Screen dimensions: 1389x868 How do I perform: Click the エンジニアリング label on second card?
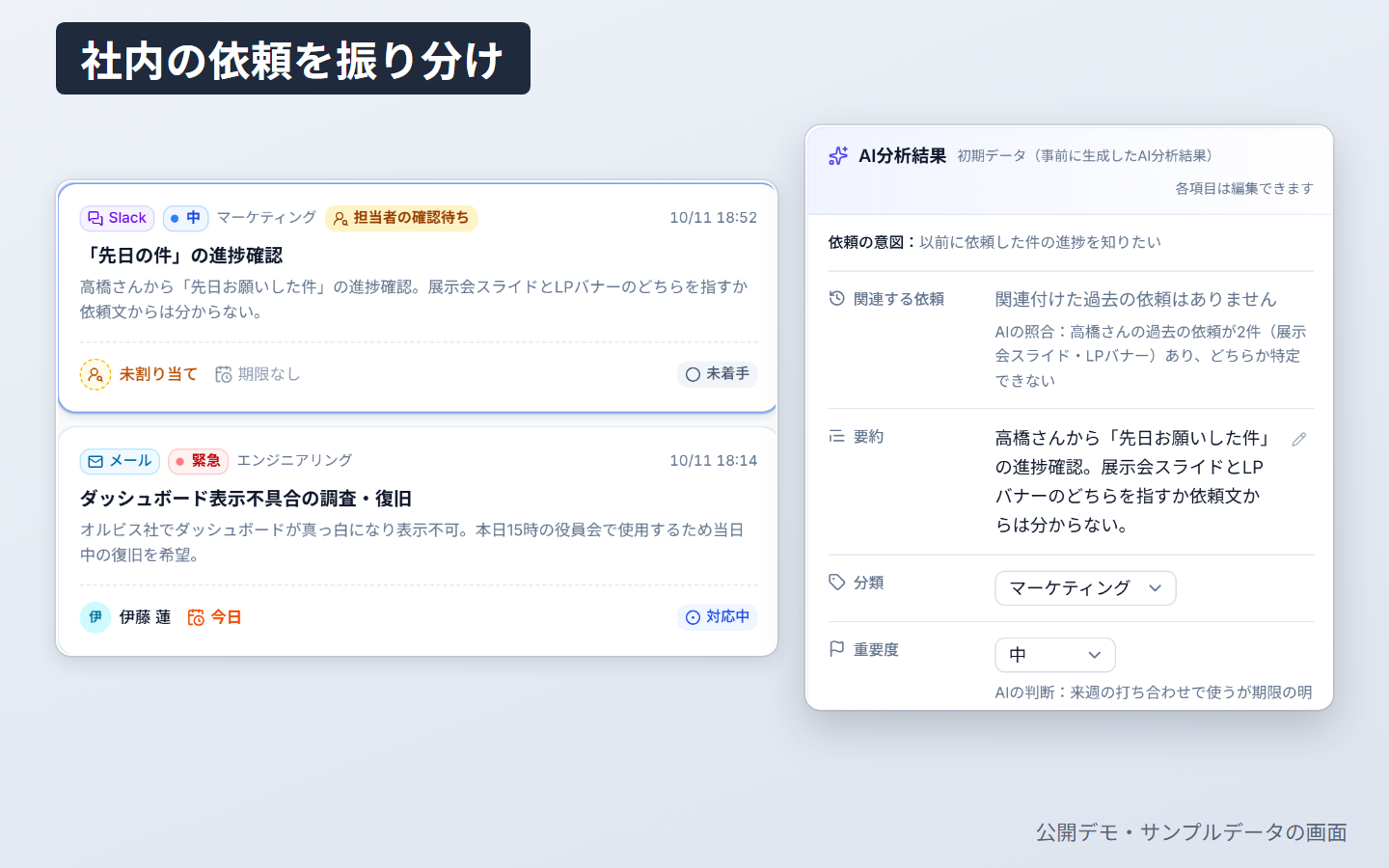(x=294, y=461)
